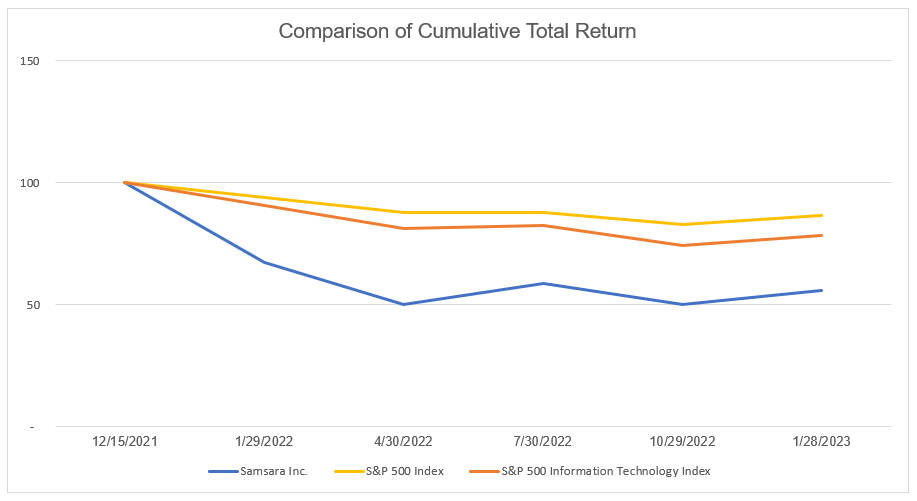Click the chart title Comparison of Cumulative Total Return
The width and height of the screenshot is (917, 501).
coord(457,31)
